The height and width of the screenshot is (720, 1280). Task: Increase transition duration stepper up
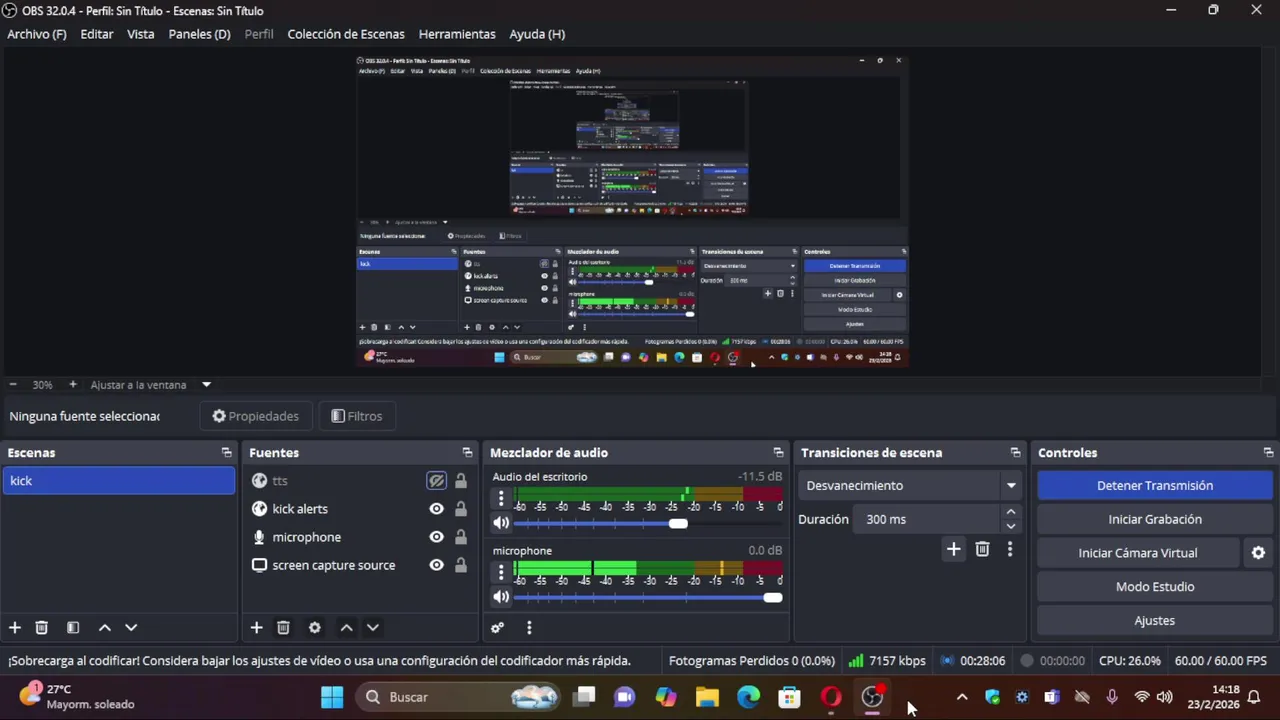tap(1010, 512)
